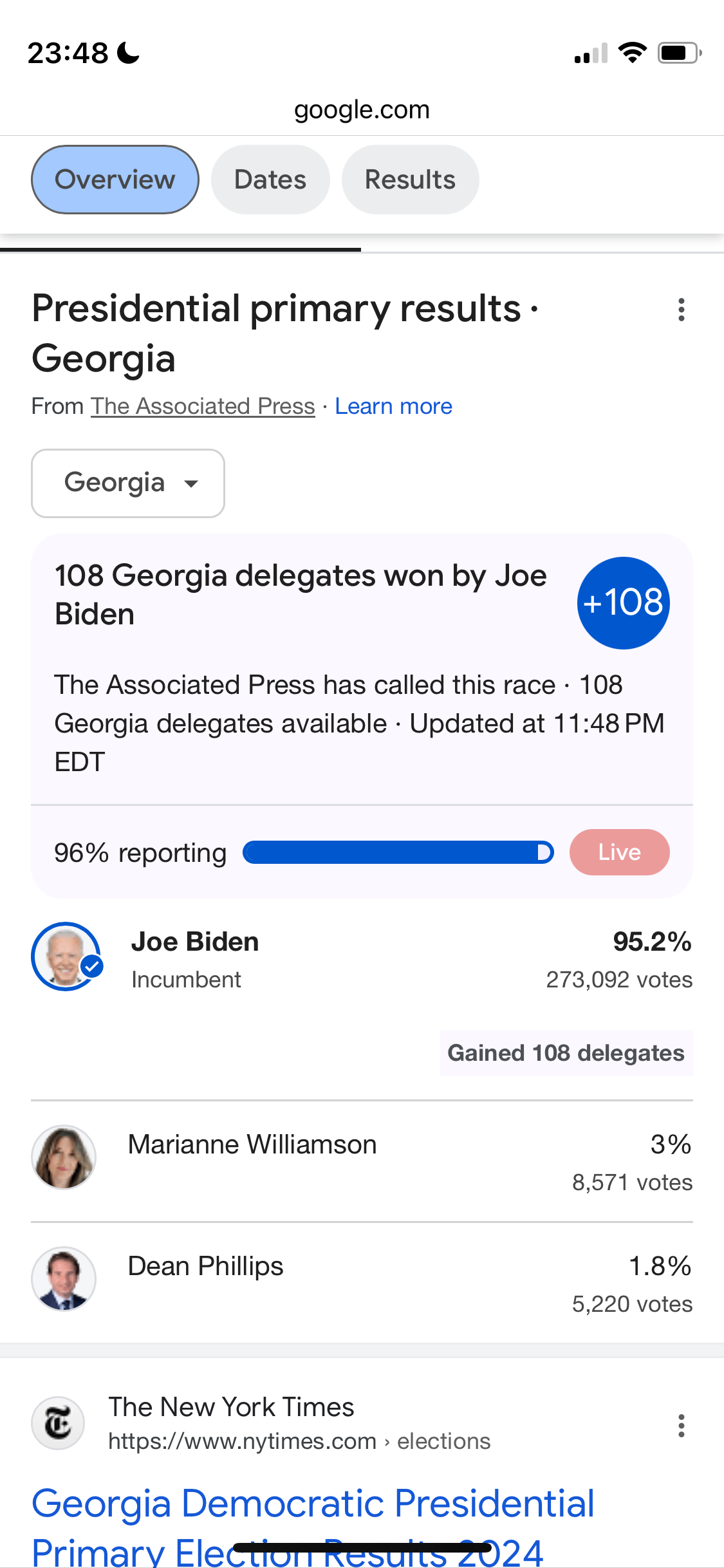
Task: Click the Learn more link
Action: (x=393, y=406)
